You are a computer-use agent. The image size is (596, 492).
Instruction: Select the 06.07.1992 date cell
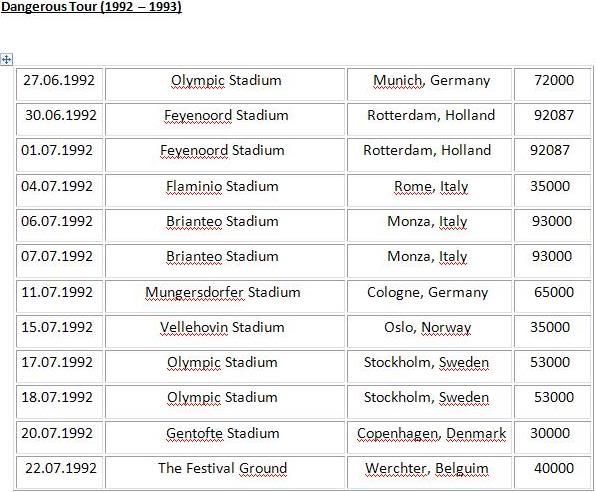click(x=60, y=225)
